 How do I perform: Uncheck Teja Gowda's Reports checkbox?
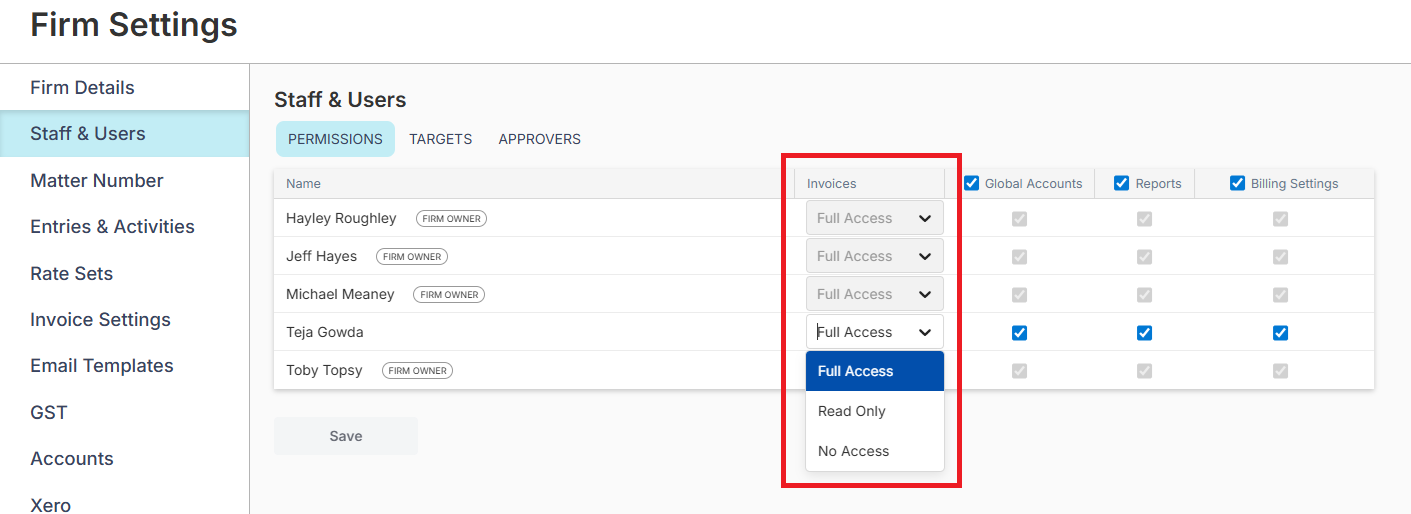tap(1144, 333)
